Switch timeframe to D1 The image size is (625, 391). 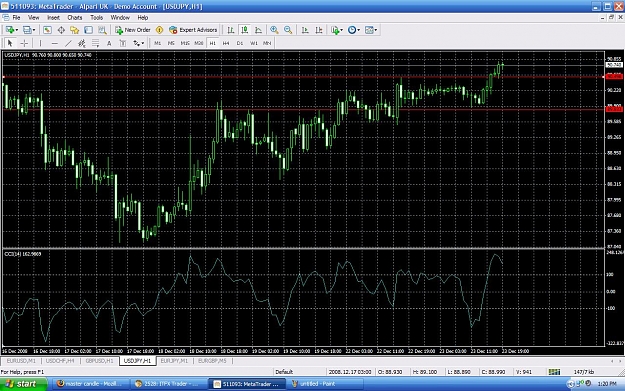click(240, 43)
